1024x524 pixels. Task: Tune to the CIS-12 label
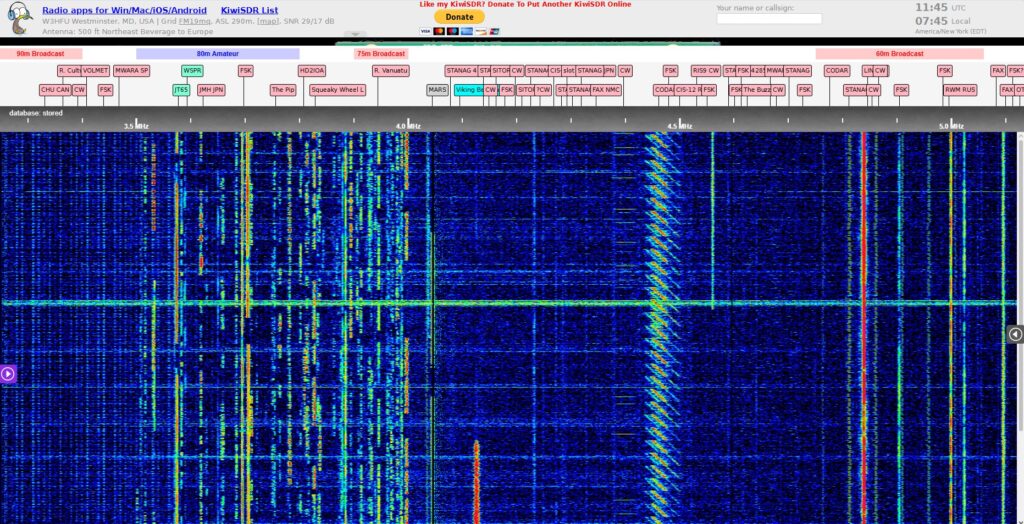(688, 90)
